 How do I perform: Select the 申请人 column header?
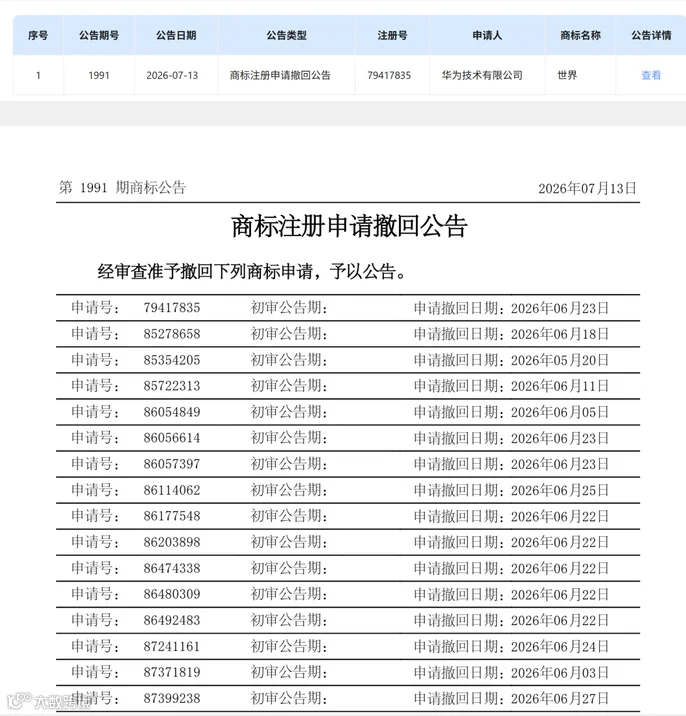click(x=487, y=35)
